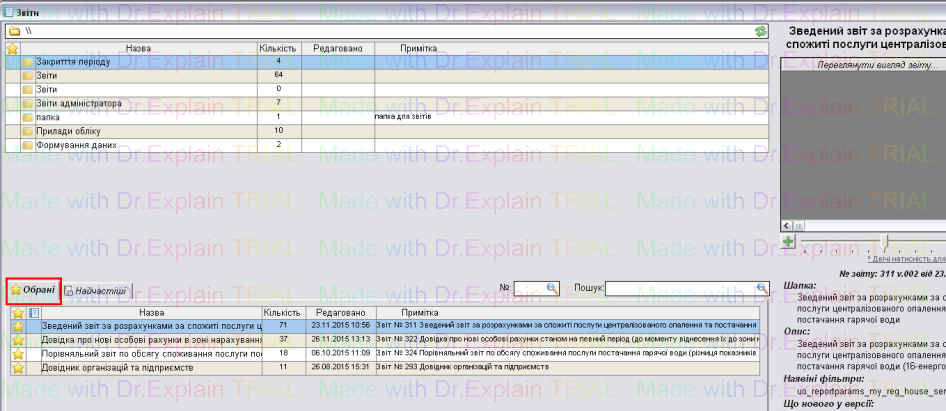The image size is (946, 411).
Task: Click the green refresh icon in path bar
Action: point(761,32)
